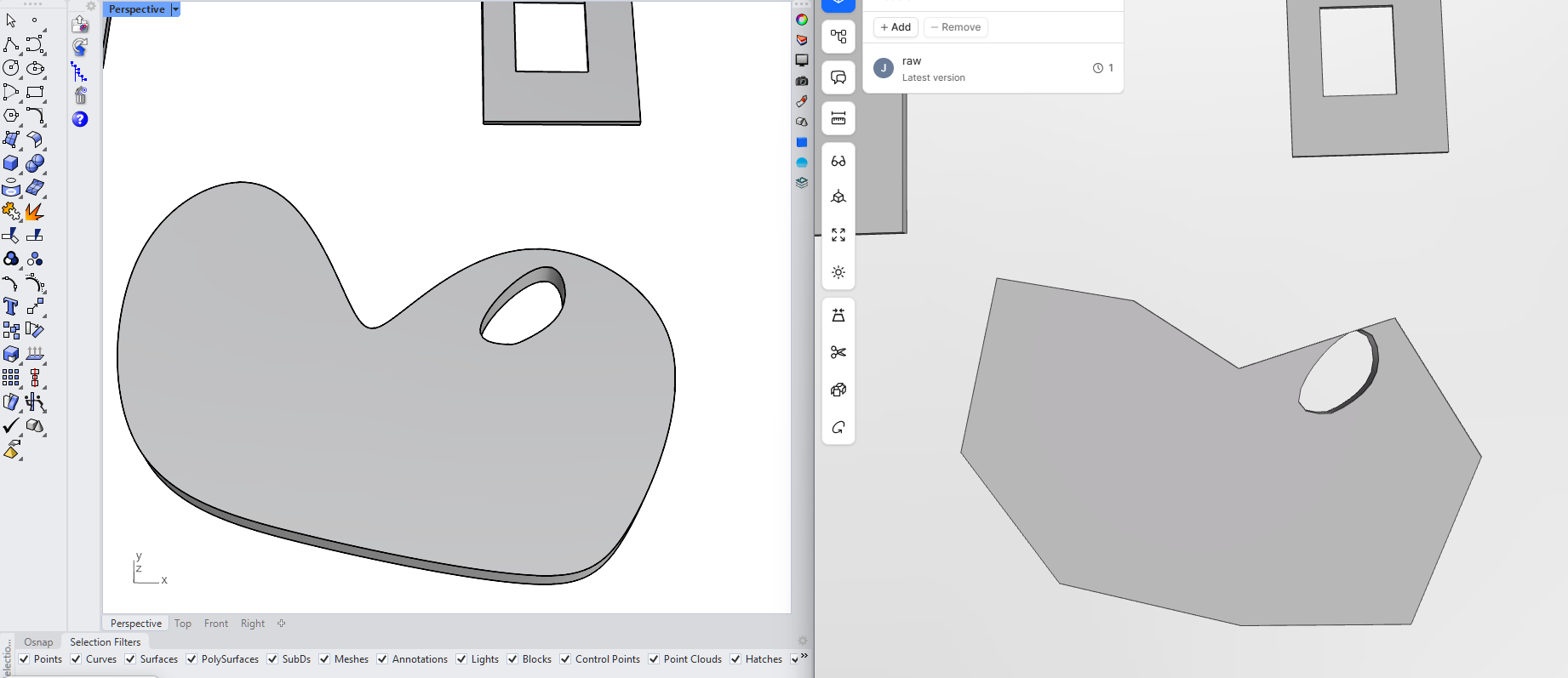Open selection filters panel gear settings
The width and height of the screenshot is (1568, 678).
[x=802, y=641]
